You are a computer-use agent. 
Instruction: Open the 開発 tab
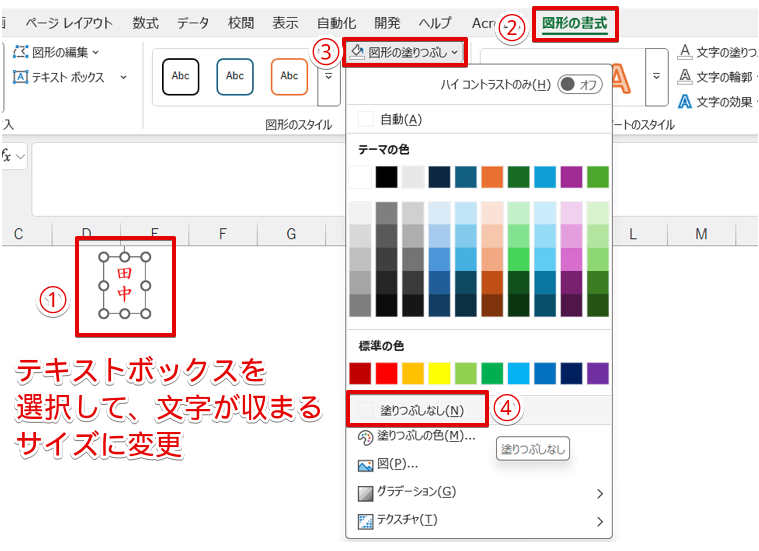point(387,23)
